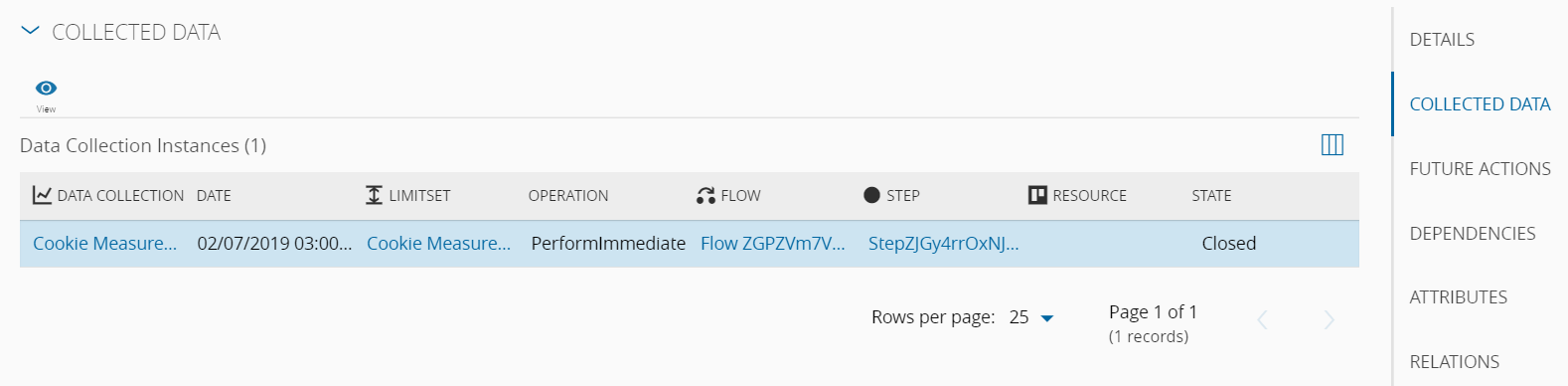Click the Flow column header icon
The image size is (1568, 386).
click(x=706, y=195)
